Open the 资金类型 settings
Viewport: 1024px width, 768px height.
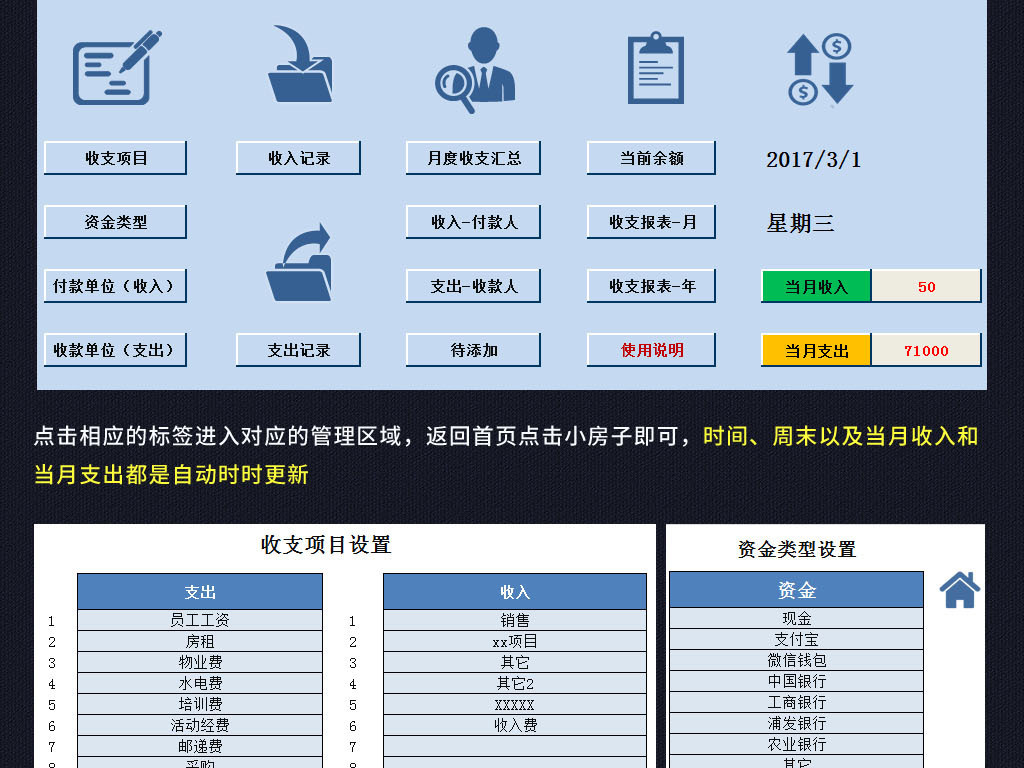point(114,221)
